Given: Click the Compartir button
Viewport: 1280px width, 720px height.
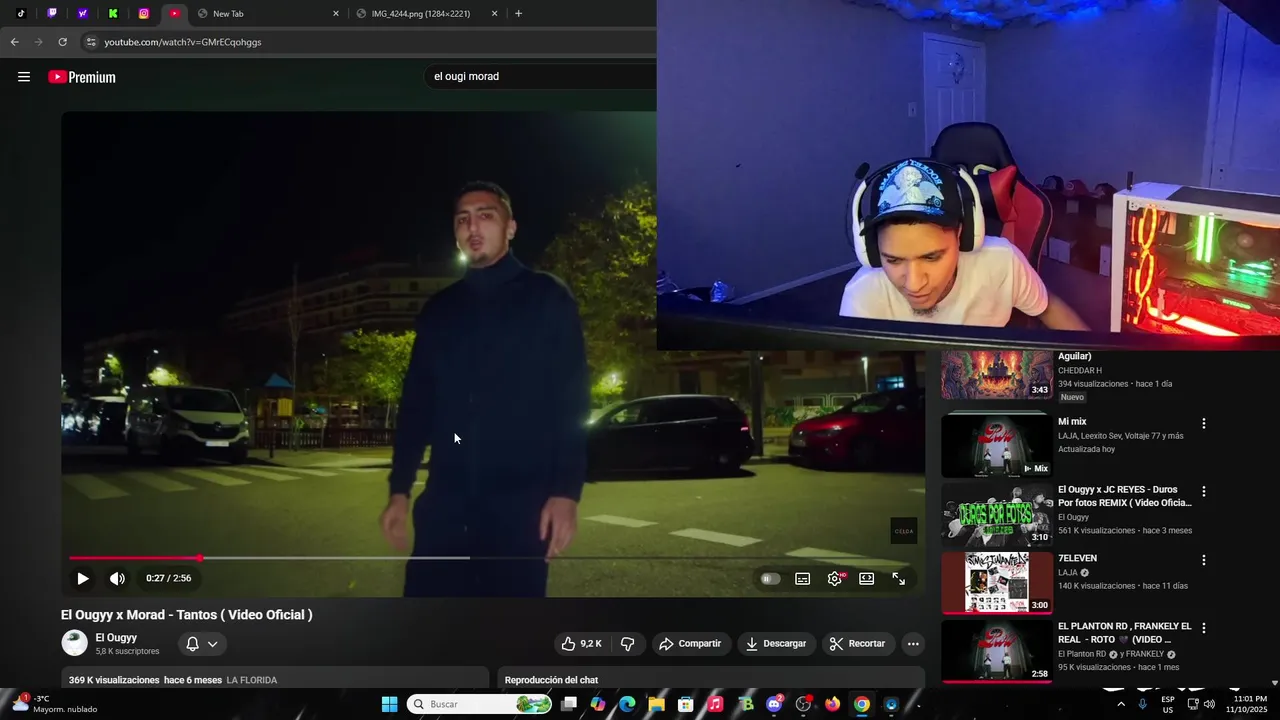Looking at the screenshot, I should 690,644.
